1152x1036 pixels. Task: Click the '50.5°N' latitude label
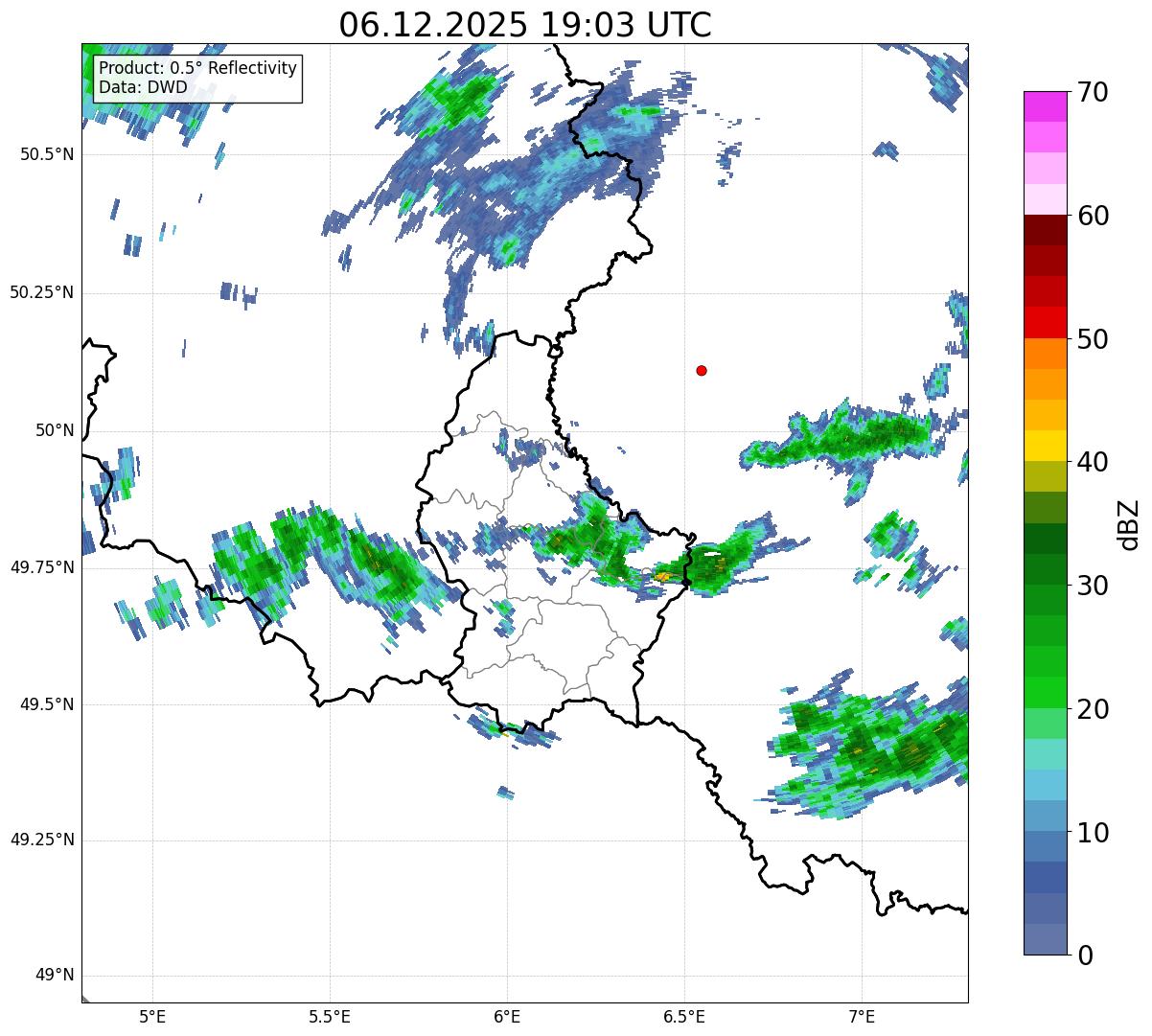click(x=46, y=155)
